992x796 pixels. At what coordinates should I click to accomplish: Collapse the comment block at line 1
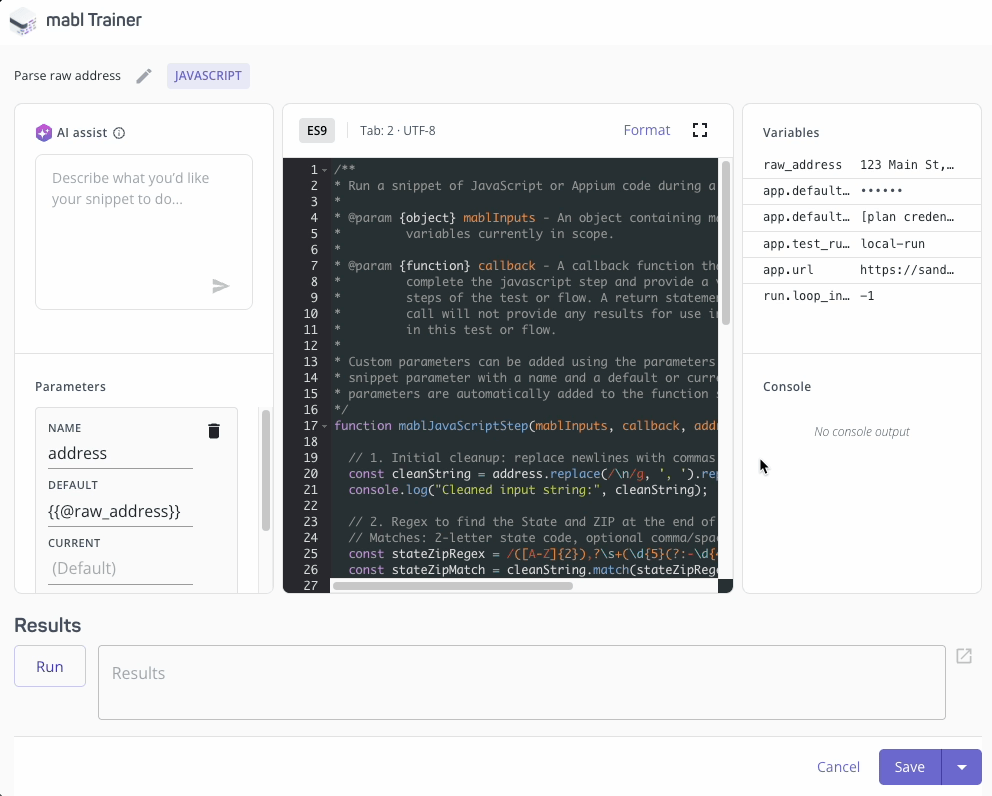coord(326,170)
